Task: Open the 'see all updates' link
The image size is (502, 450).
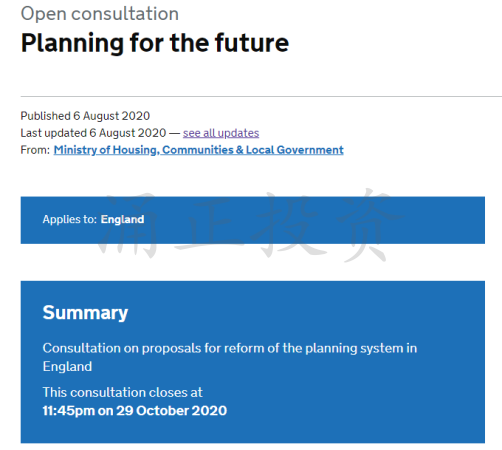Action: [x=221, y=133]
